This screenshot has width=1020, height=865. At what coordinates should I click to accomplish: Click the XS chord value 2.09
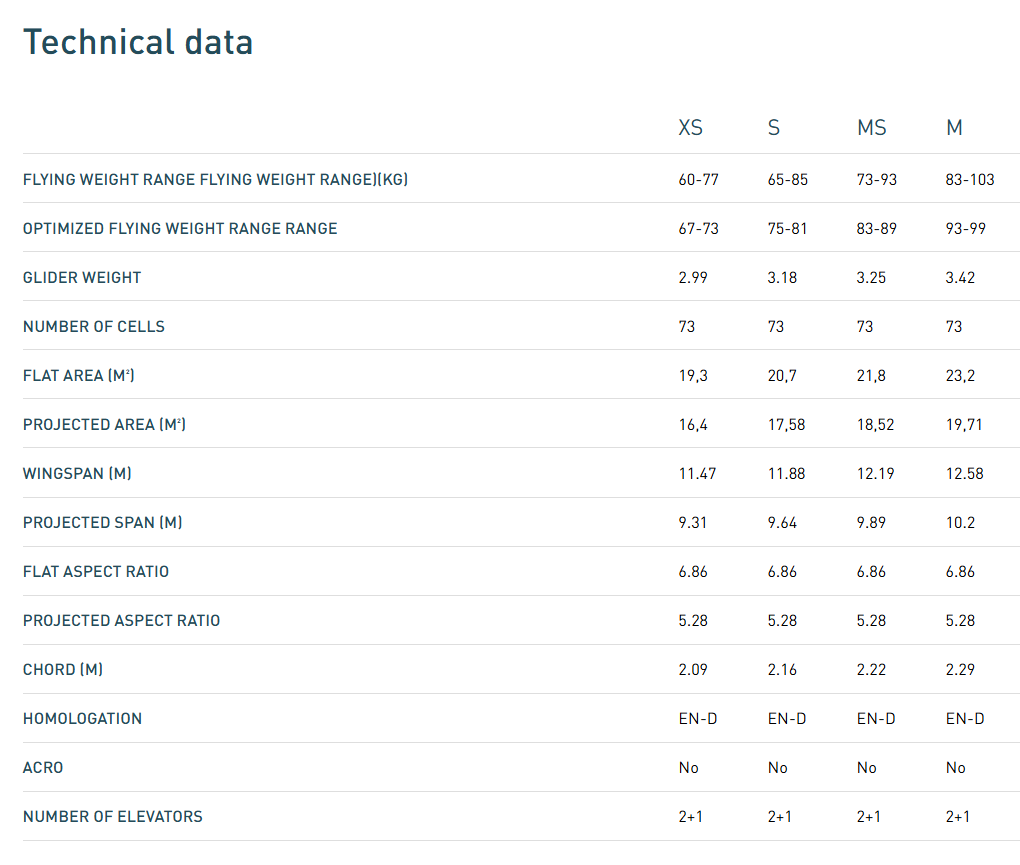[x=693, y=670]
